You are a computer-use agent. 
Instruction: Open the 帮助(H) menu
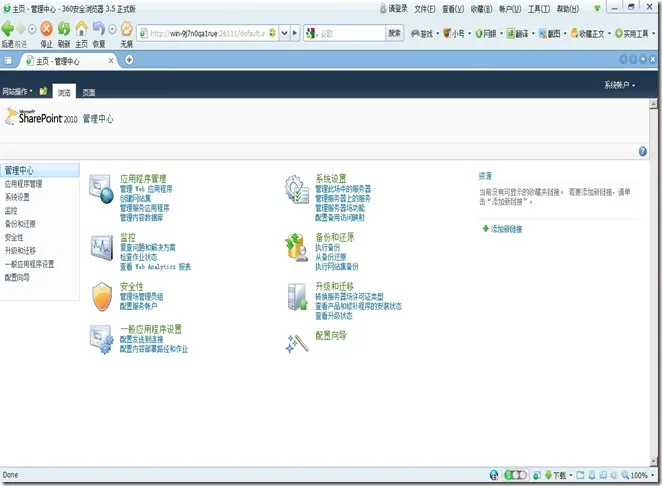point(567,8)
